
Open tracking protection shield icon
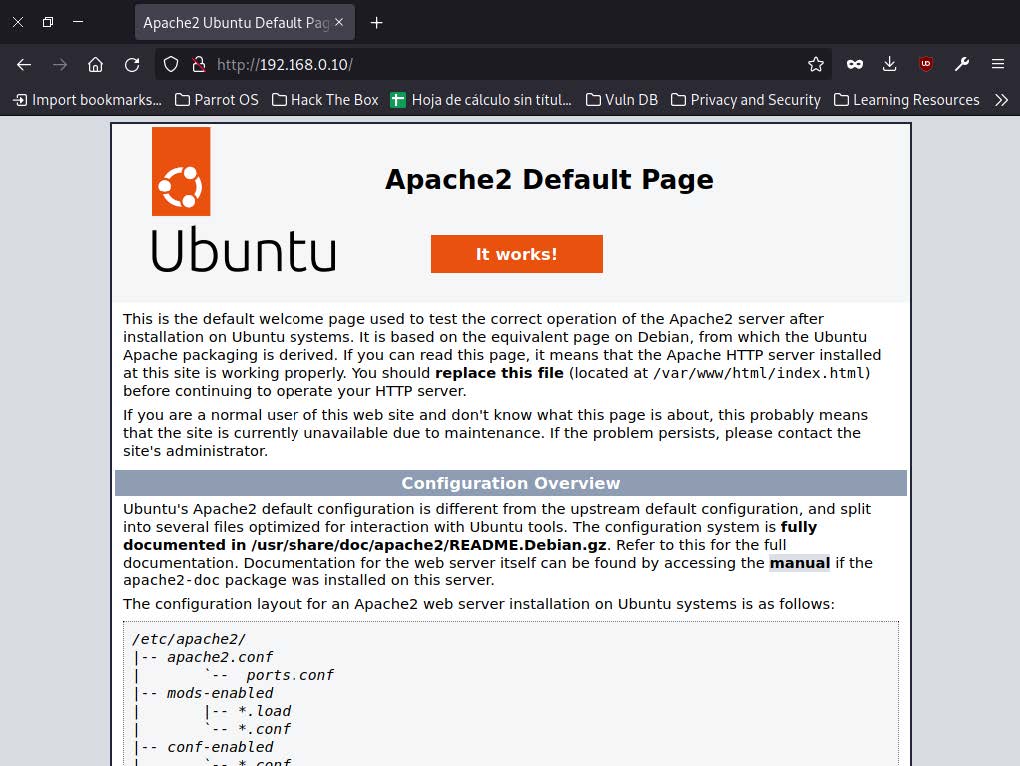coord(170,64)
